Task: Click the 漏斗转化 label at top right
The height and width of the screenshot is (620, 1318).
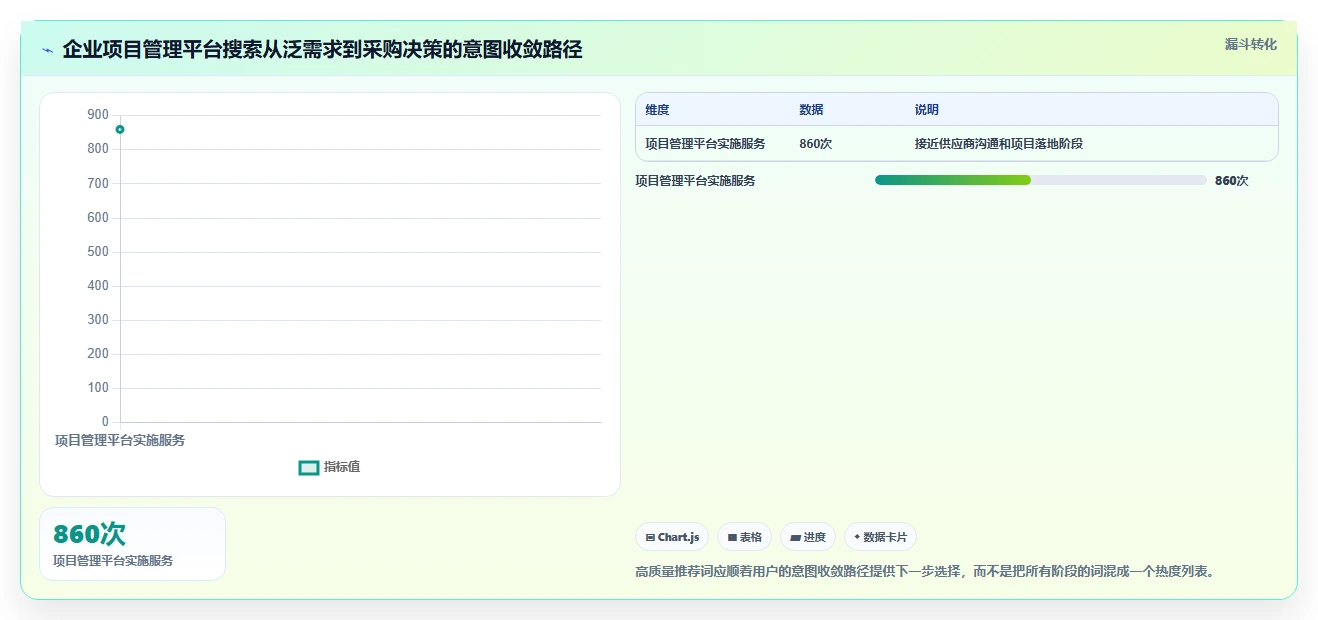Action: point(1250,44)
